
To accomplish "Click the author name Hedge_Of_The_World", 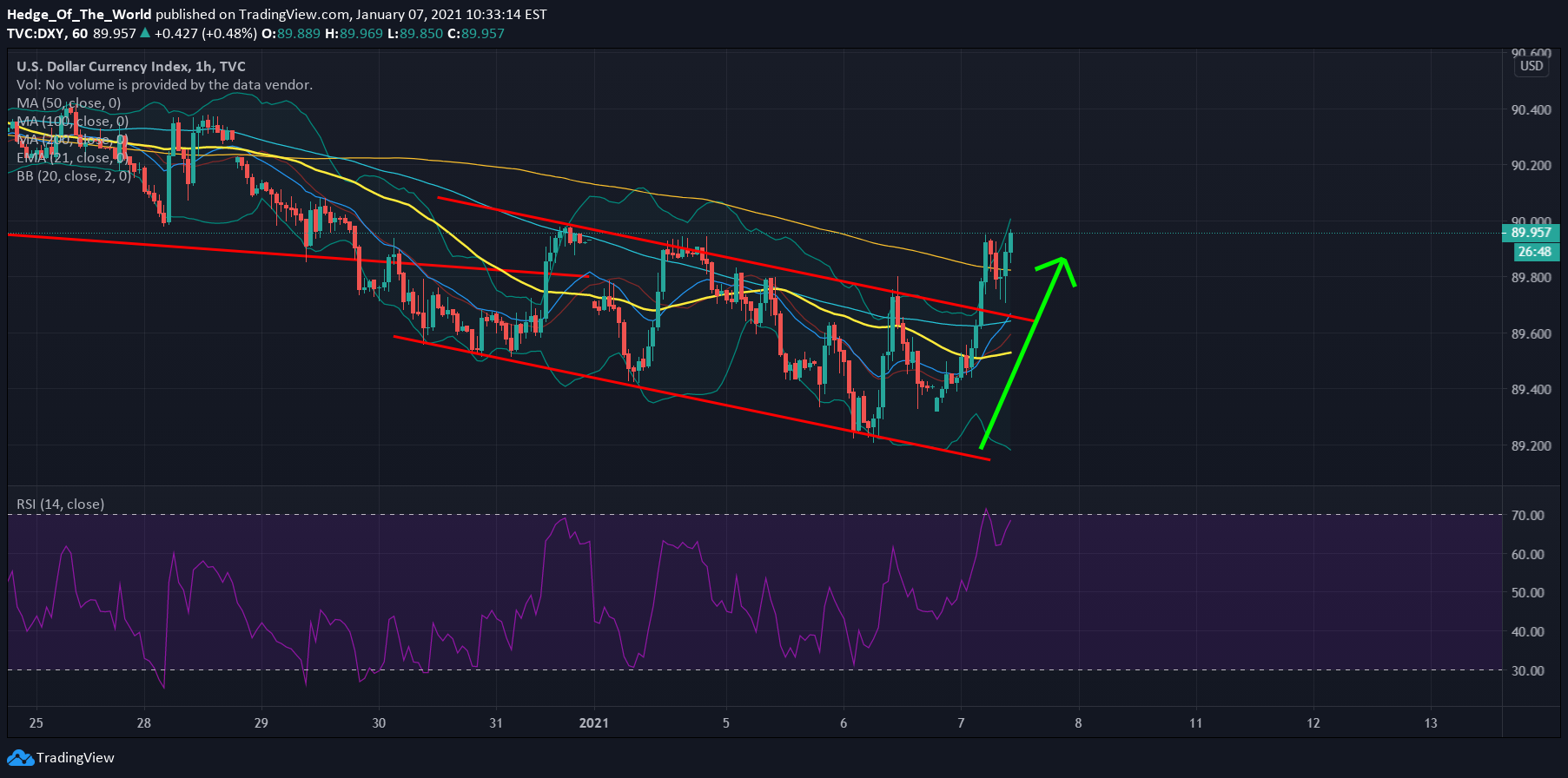I will [79, 14].
